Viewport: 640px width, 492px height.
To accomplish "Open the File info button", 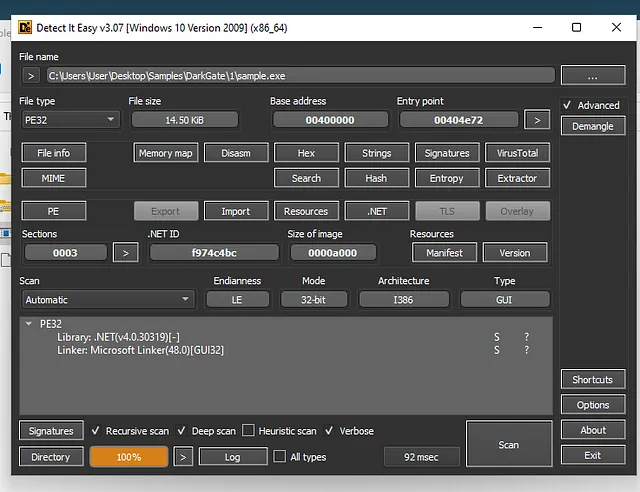I will tap(53, 153).
